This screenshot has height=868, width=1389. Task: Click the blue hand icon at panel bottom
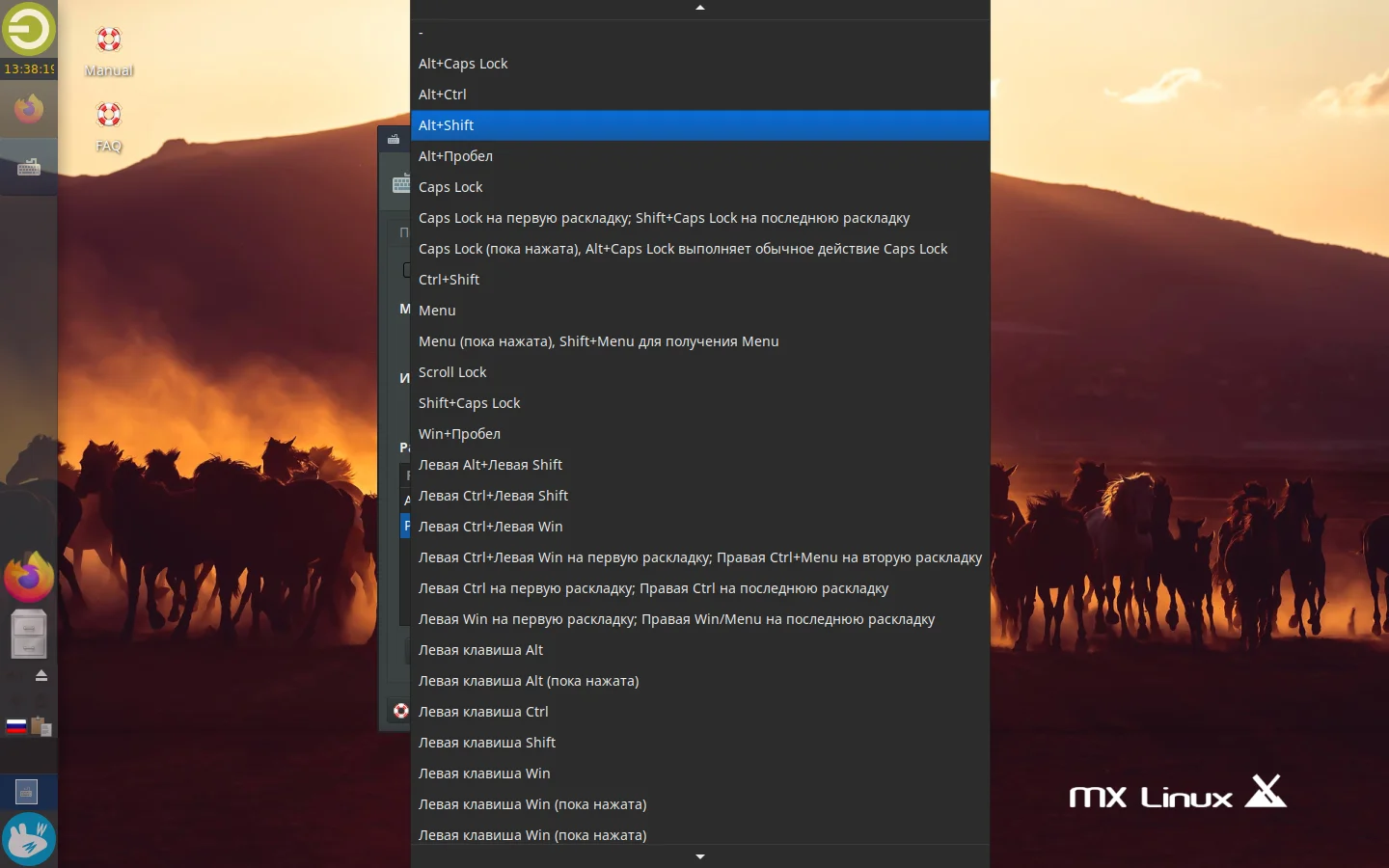(x=29, y=838)
